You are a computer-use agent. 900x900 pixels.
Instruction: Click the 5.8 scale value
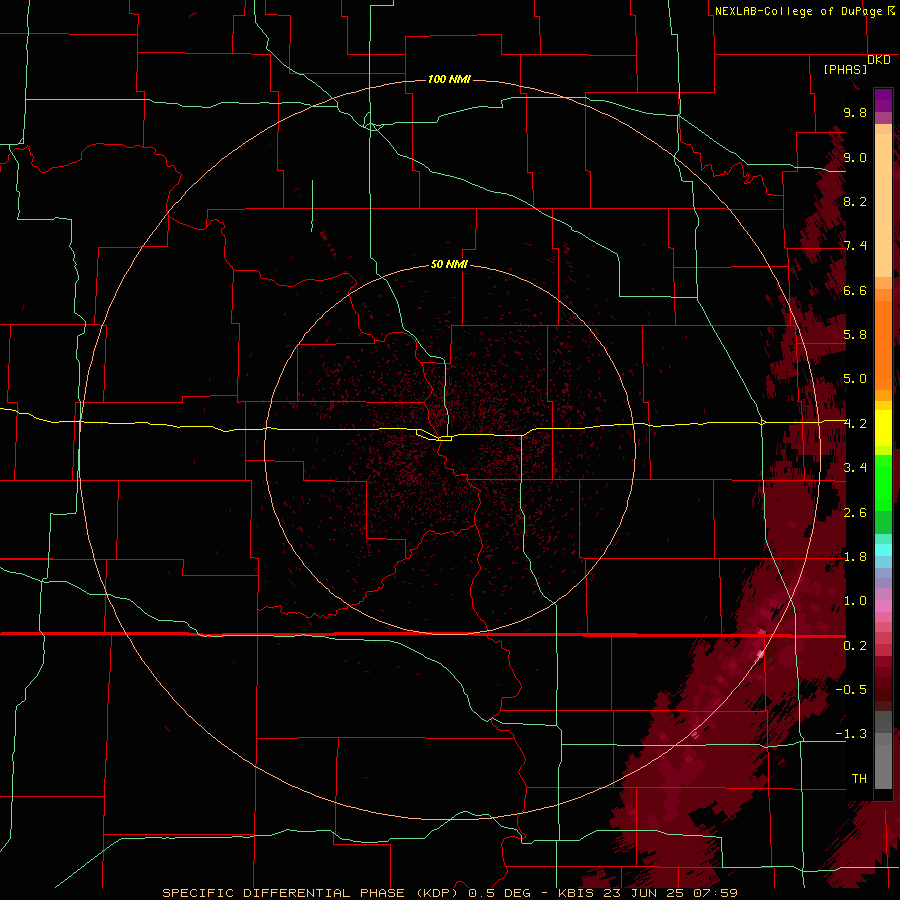pyautogui.click(x=855, y=335)
